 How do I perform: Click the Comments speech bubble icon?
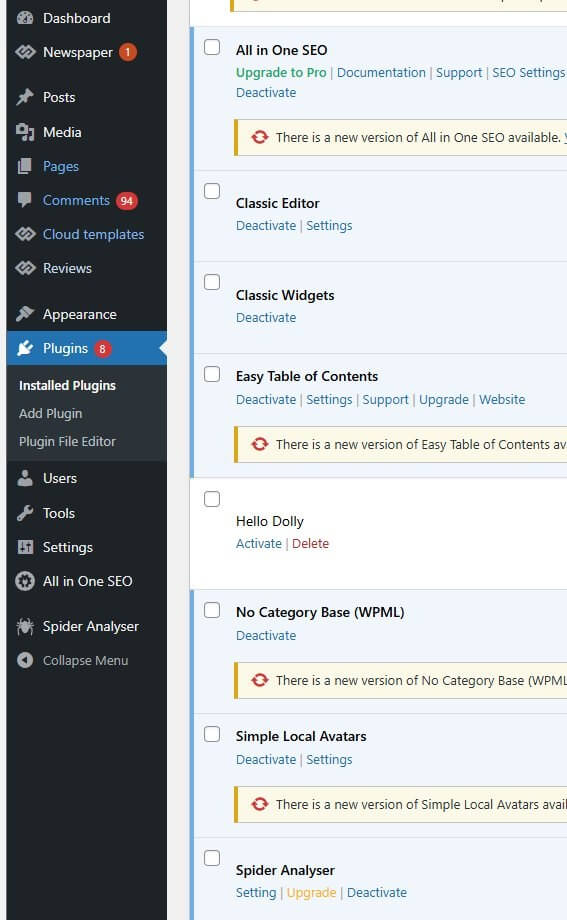click(25, 200)
